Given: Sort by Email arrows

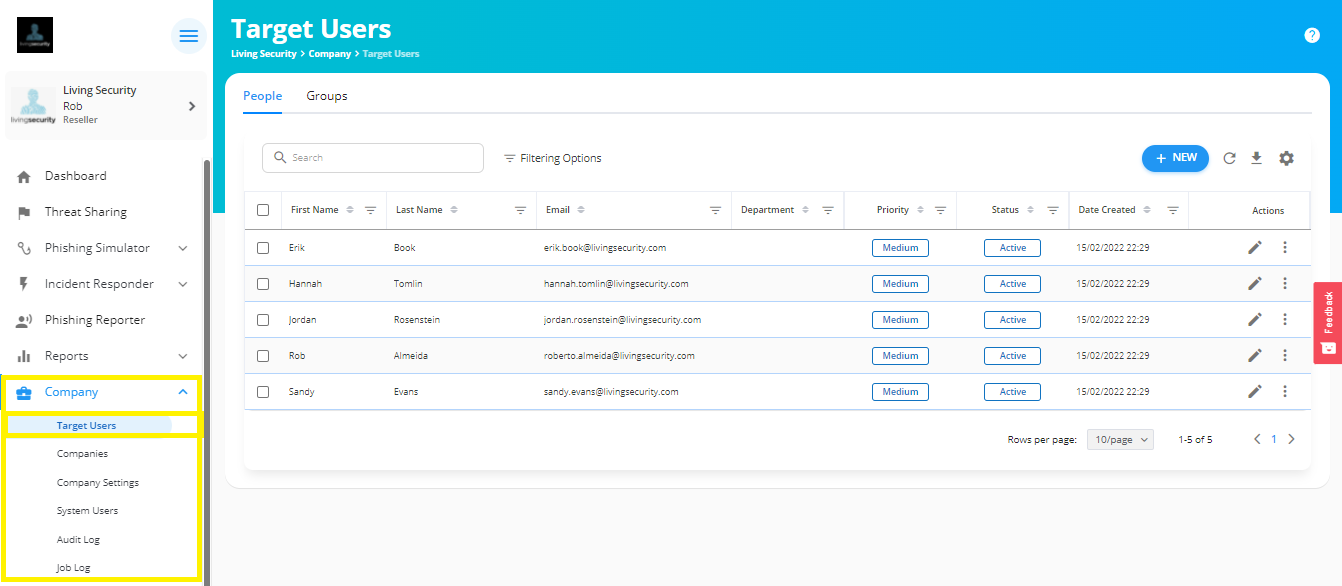Looking at the screenshot, I should 581,211.
